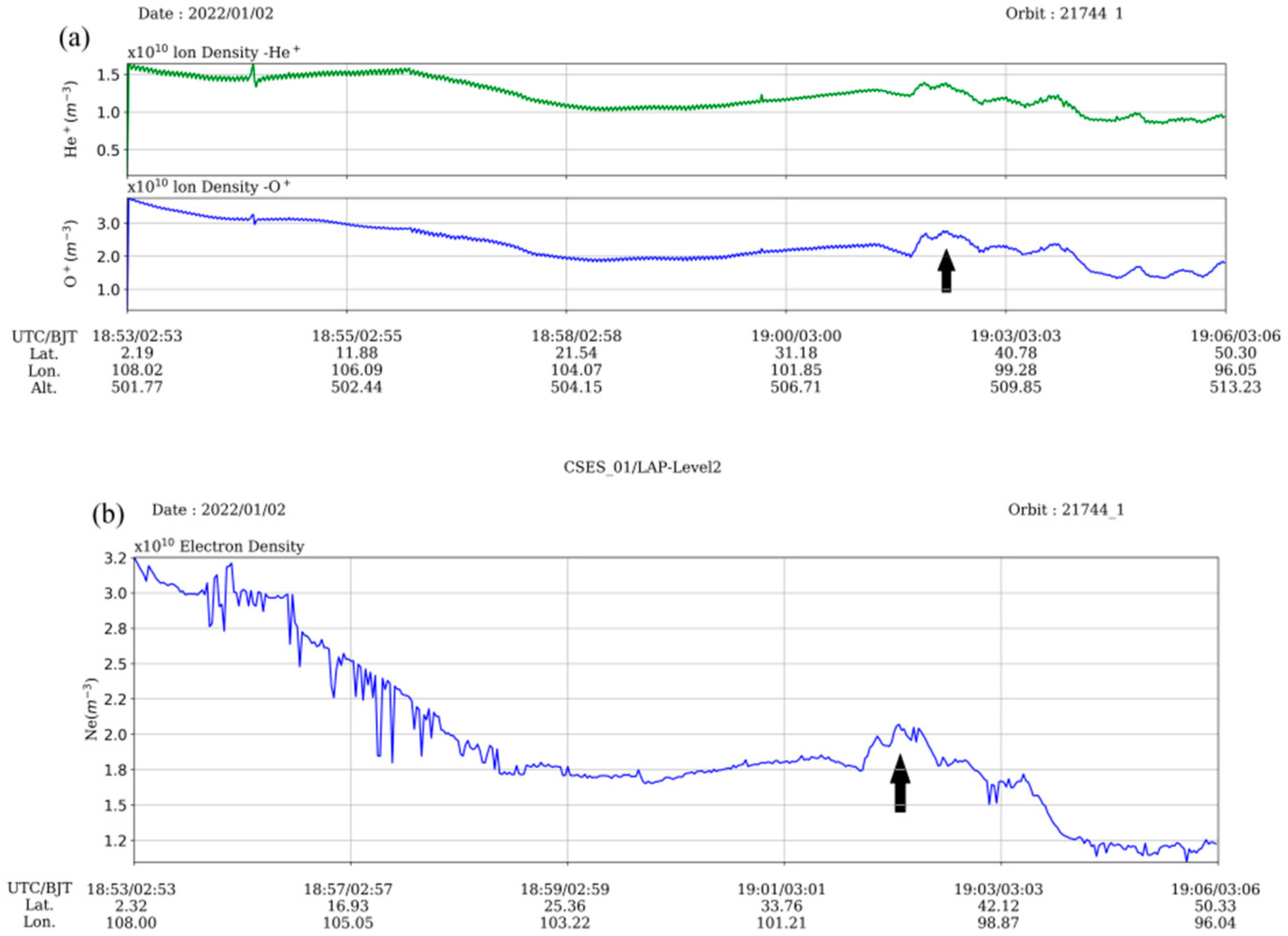
Task: Click the 18:58/02:58 time tick label
Action: (x=576, y=336)
